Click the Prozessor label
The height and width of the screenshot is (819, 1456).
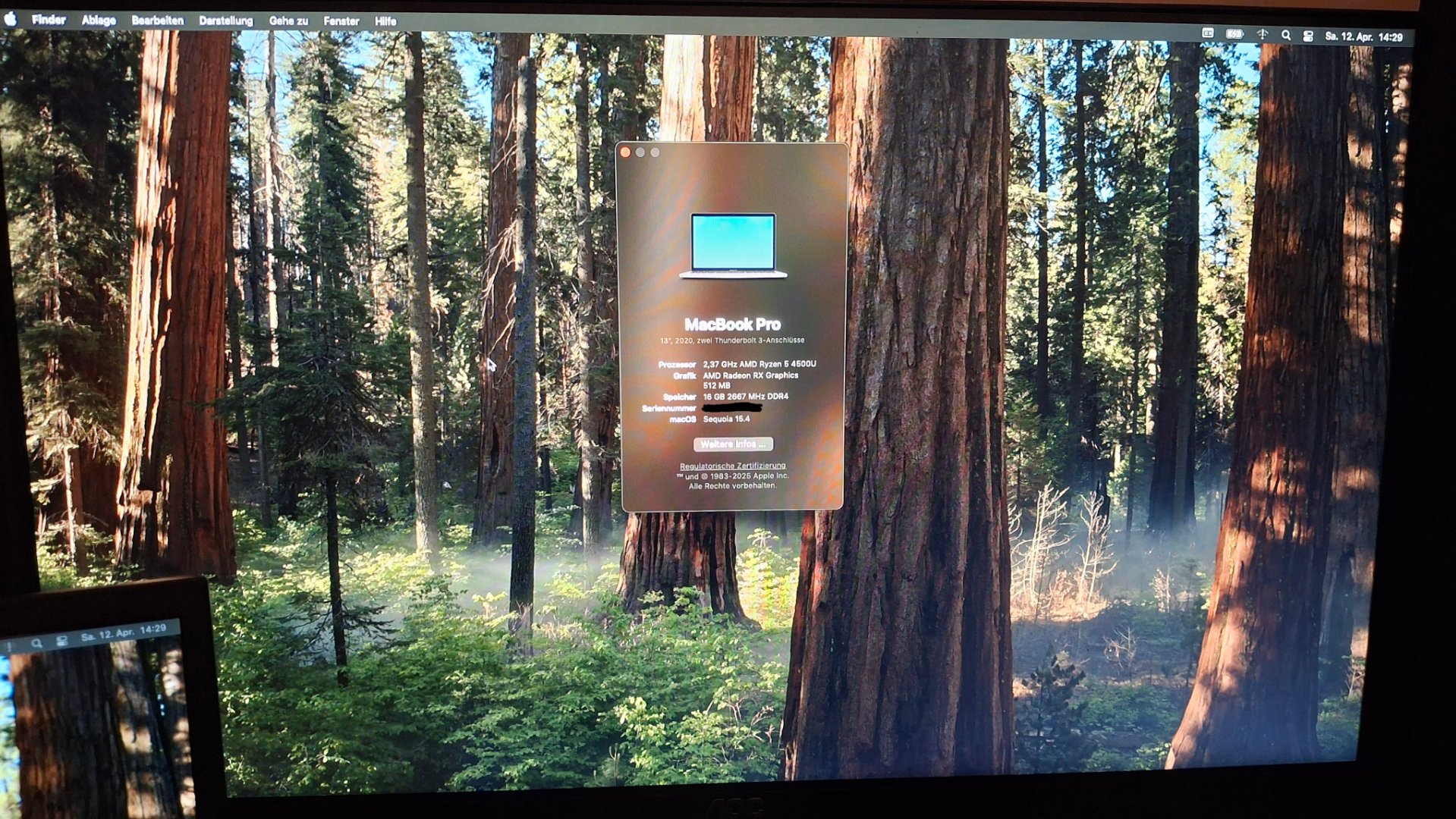point(677,365)
